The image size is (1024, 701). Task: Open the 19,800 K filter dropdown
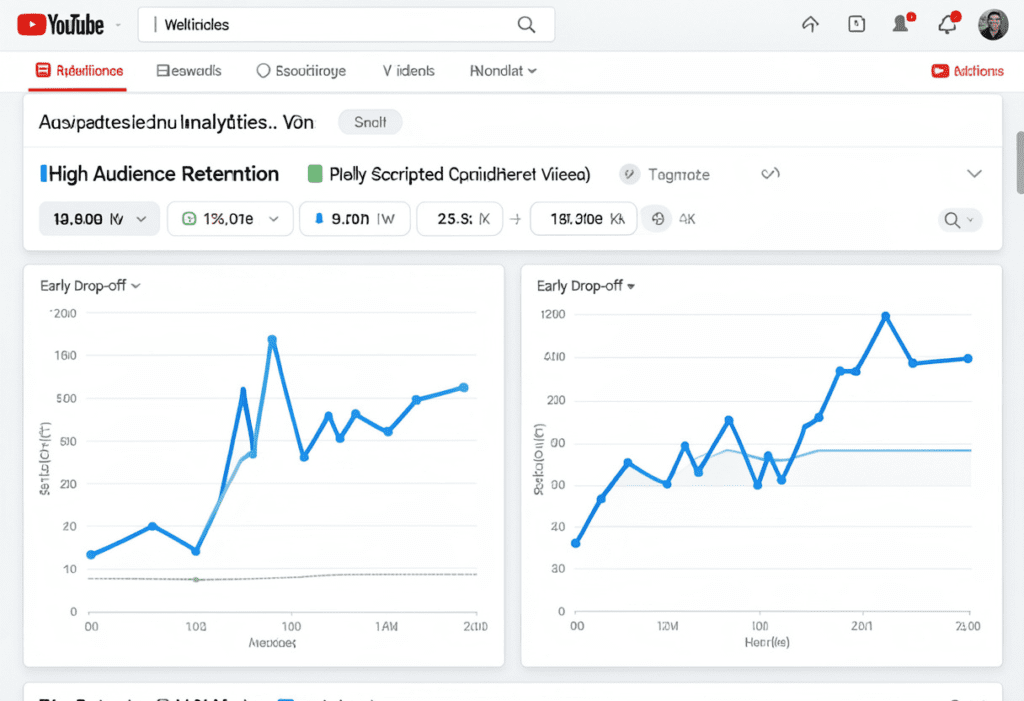[98, 219]
